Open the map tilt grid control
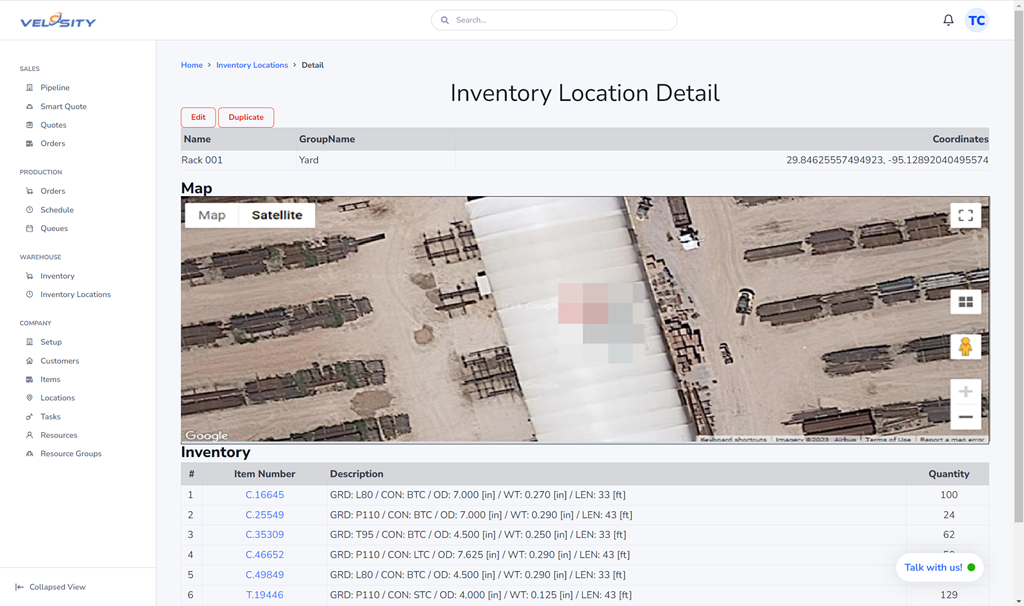Image resolution: width=1024 pixels, height=606 pixels. point(965,302)
